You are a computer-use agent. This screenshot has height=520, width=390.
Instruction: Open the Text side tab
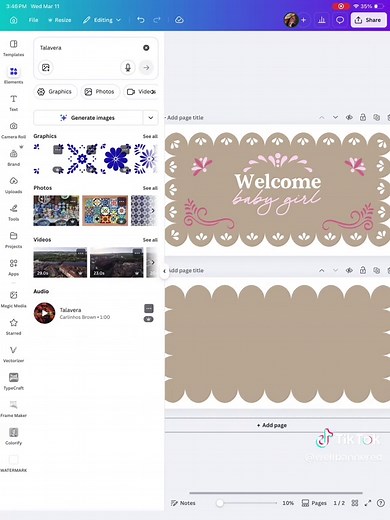14,103
